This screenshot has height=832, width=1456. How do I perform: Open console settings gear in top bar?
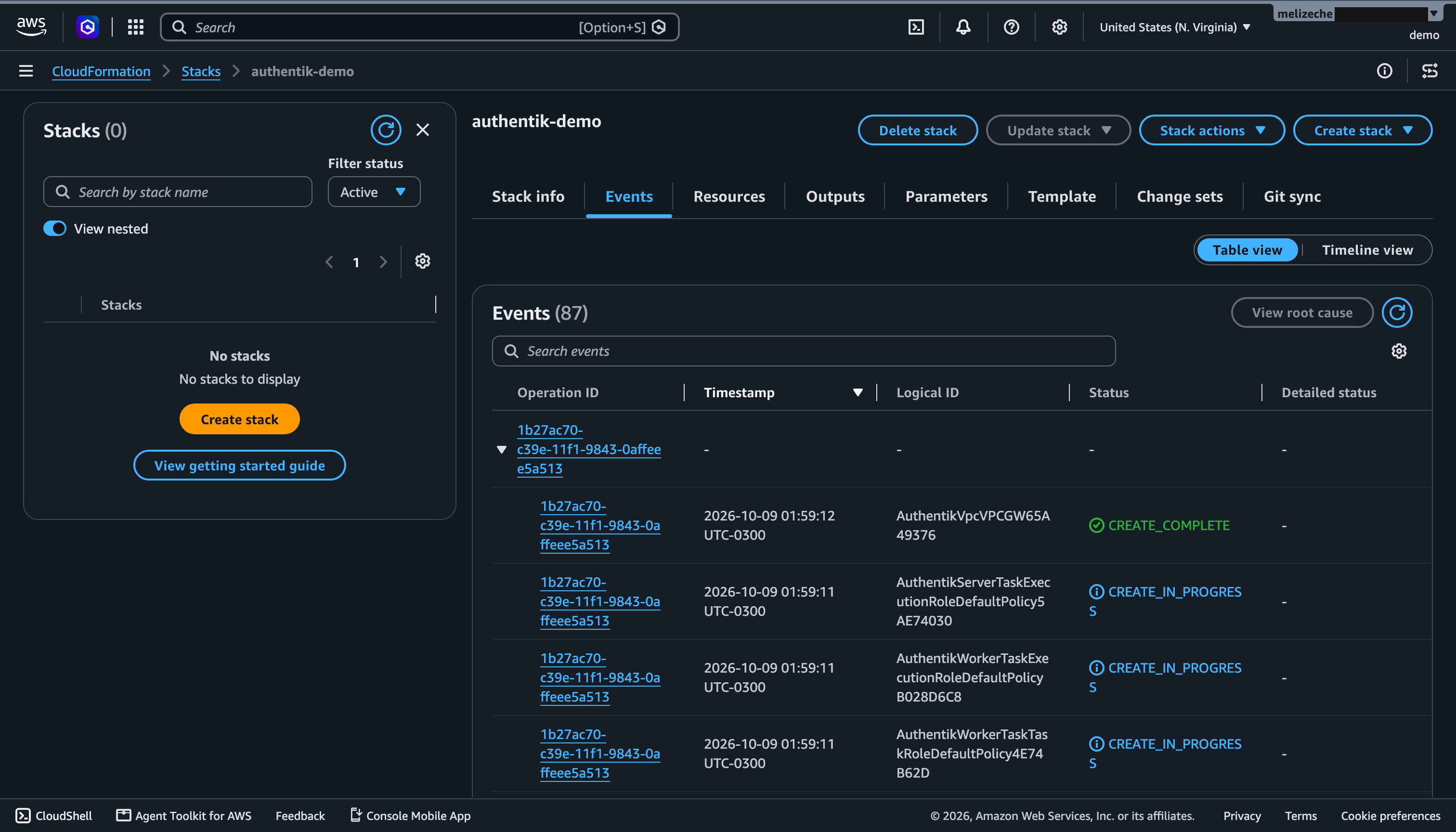point(1059,27)
